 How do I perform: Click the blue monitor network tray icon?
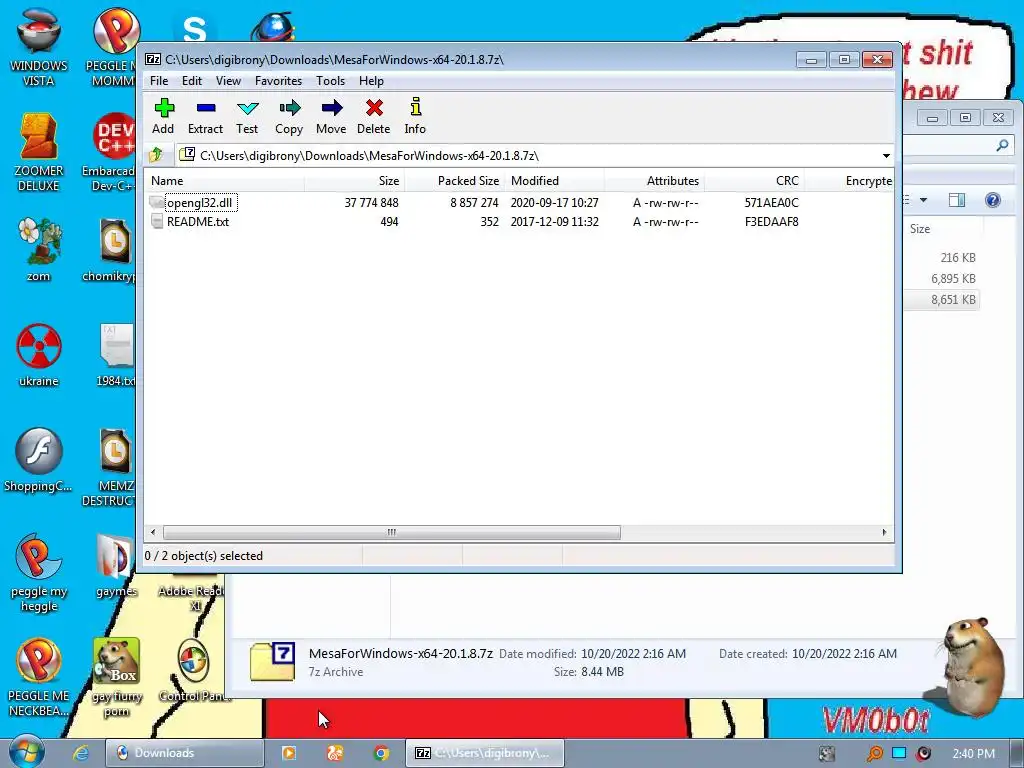click(x=899, y=753)
